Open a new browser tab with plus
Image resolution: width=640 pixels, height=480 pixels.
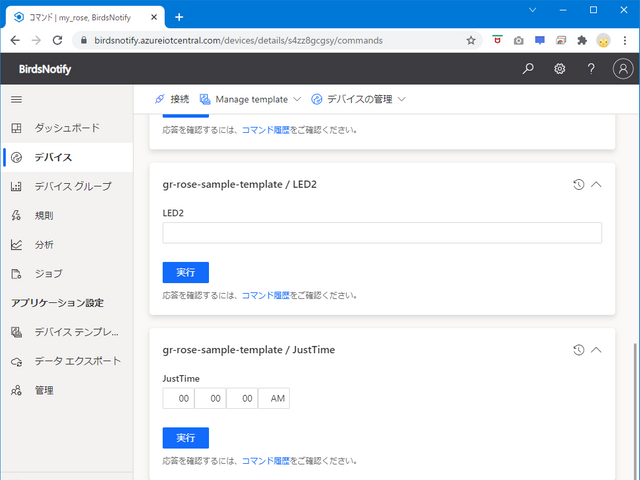coord(179,17)
